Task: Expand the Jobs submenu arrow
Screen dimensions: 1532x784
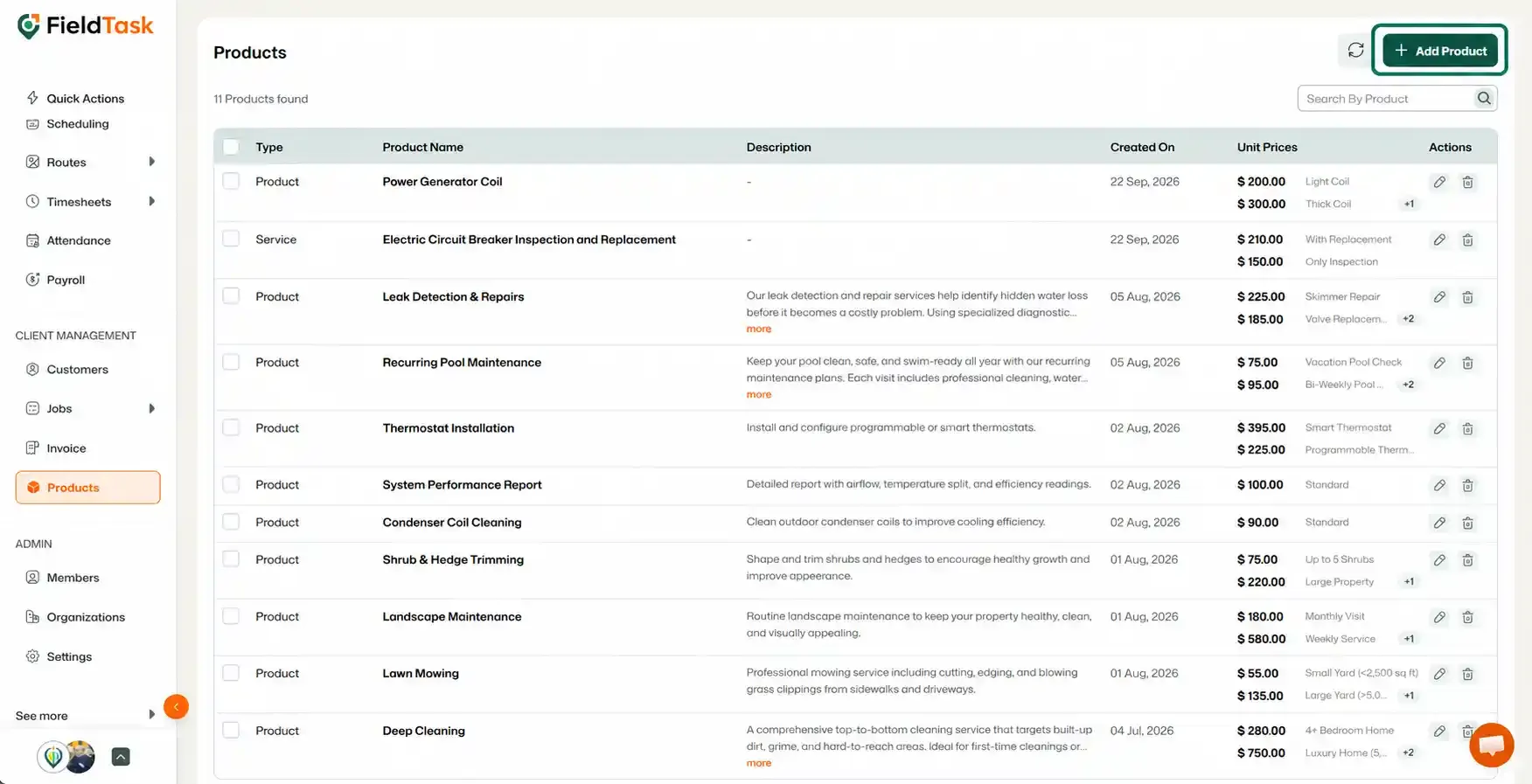Action: click(x=151, y=408)
